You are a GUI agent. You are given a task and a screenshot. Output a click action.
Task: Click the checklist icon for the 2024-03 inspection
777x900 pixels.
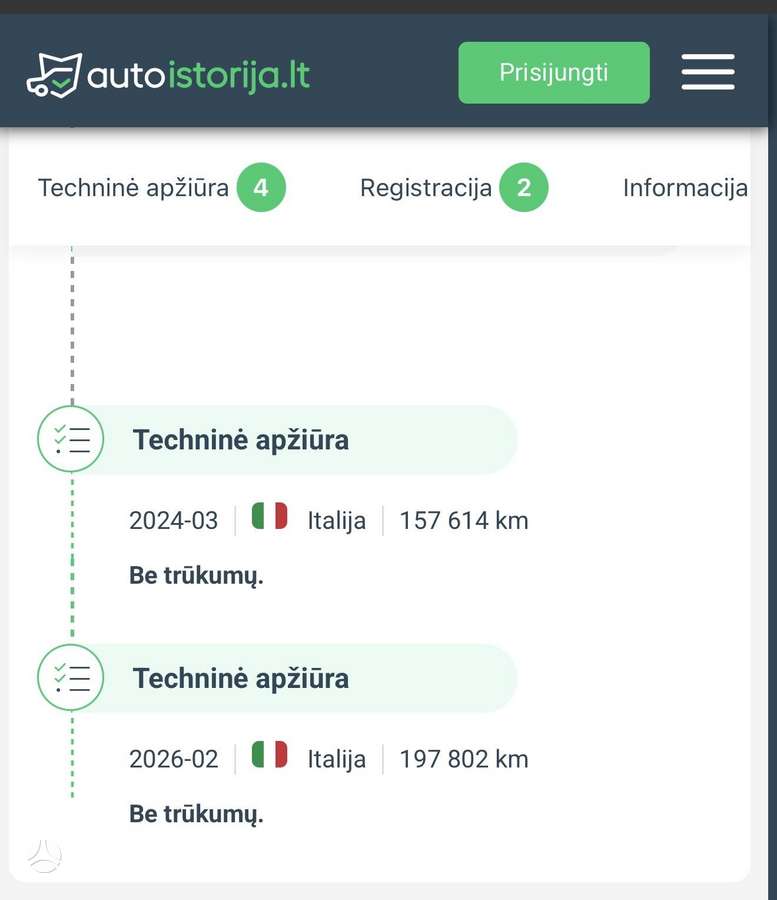pos(71,439)
